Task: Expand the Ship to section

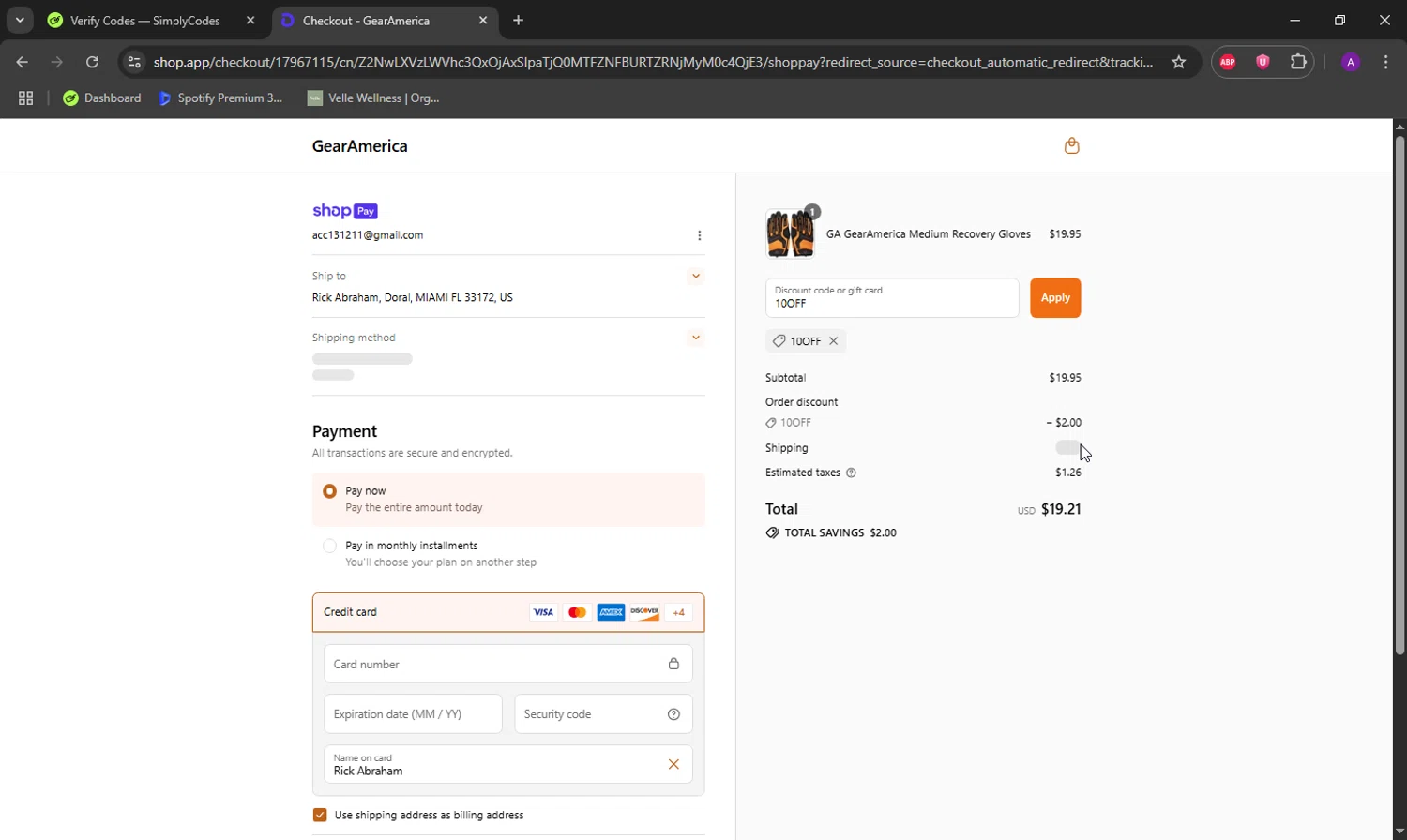Action: tap(696, 276)
